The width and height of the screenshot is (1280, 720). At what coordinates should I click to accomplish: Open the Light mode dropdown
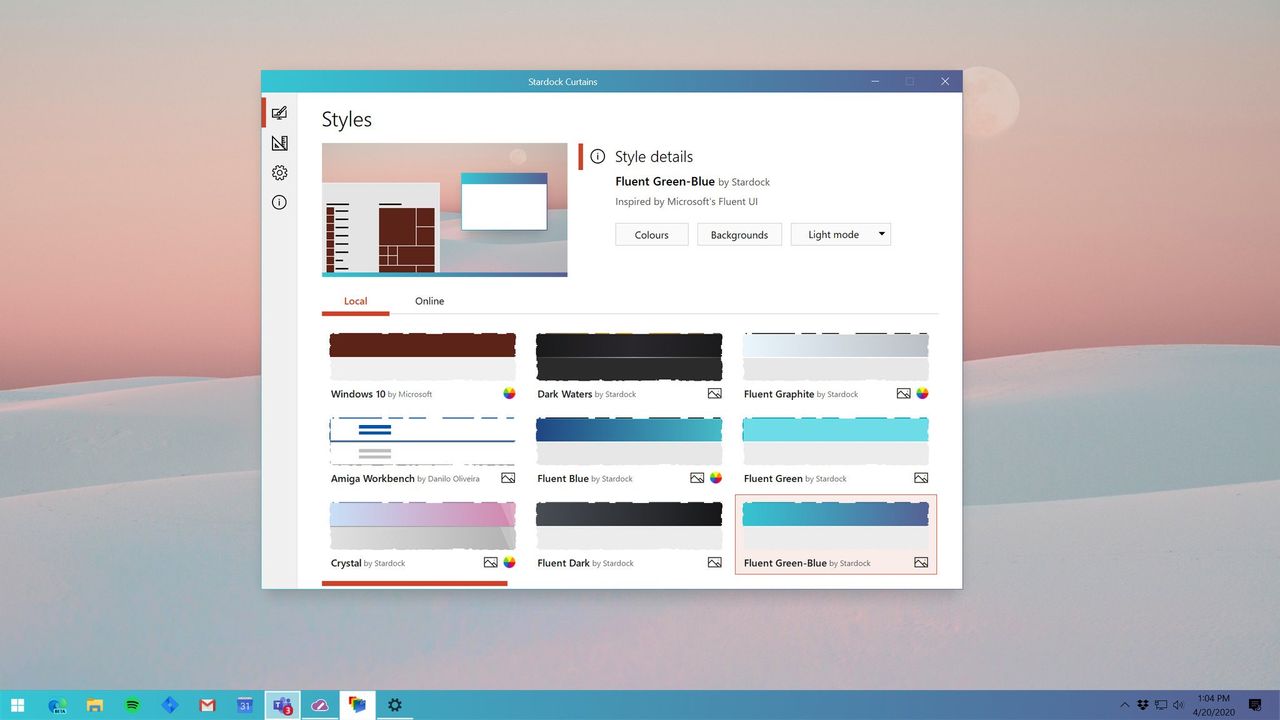[841, 234]
